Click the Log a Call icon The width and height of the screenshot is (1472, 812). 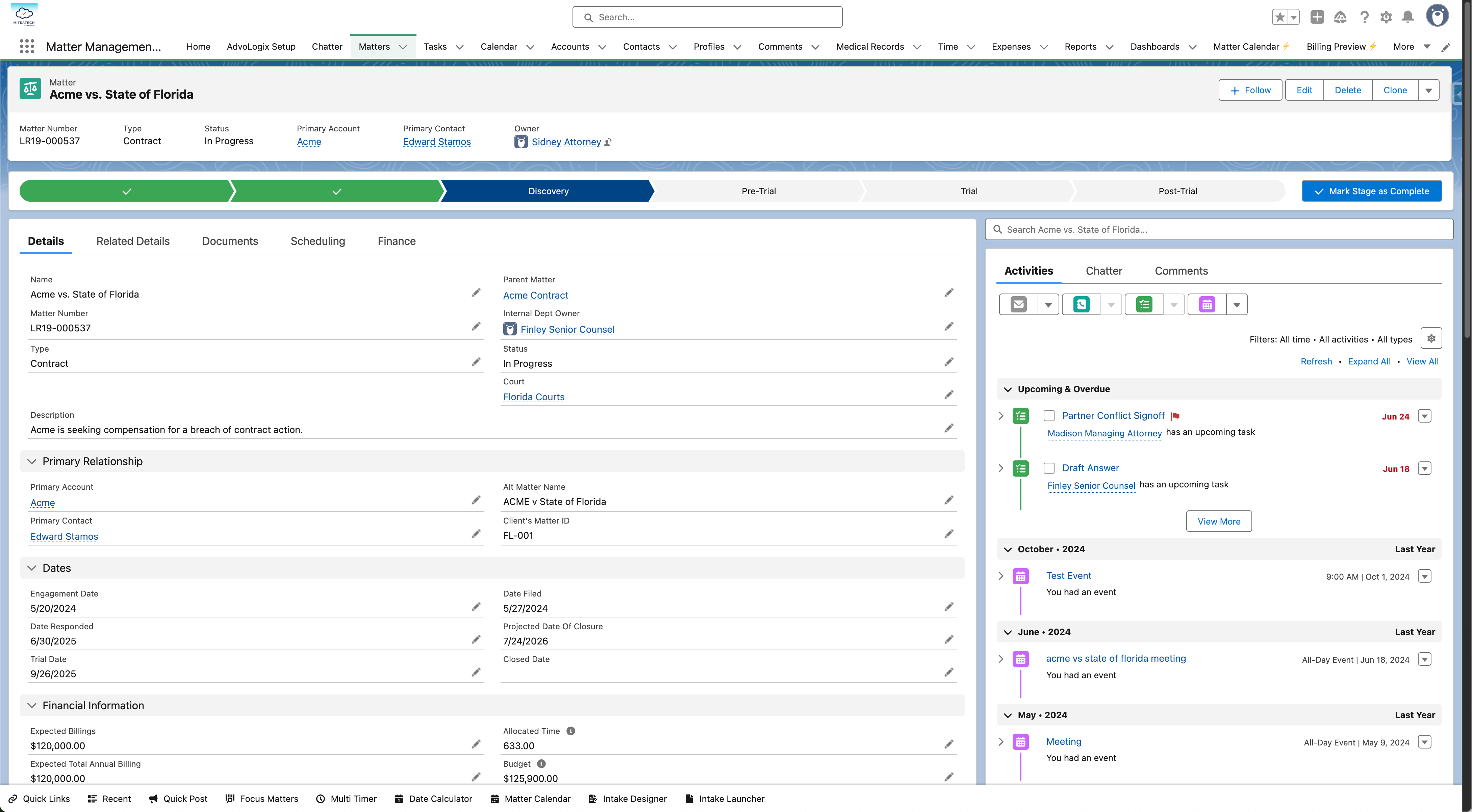point(1081,305)
